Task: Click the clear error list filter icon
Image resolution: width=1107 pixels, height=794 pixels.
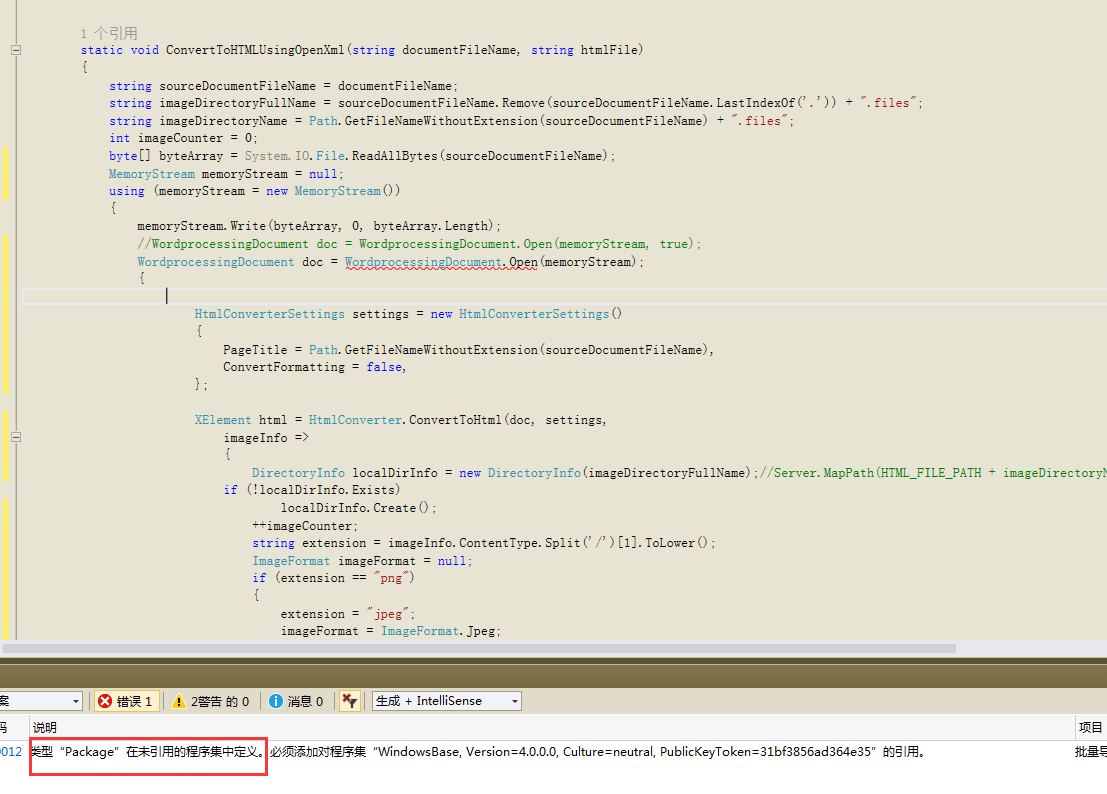Action: click(349, 701)
